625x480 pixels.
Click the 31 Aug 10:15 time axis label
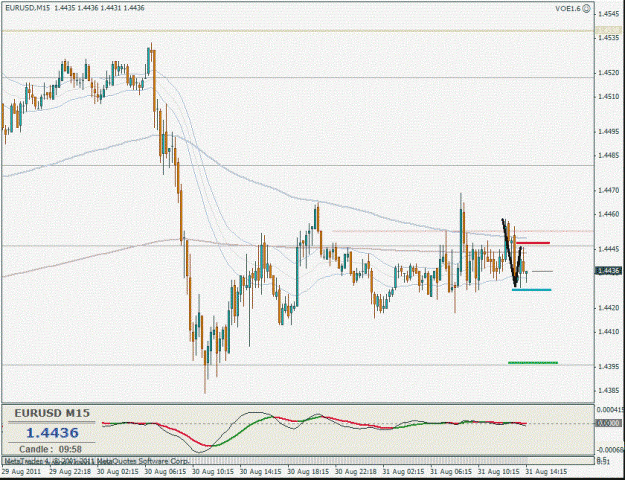499,471
